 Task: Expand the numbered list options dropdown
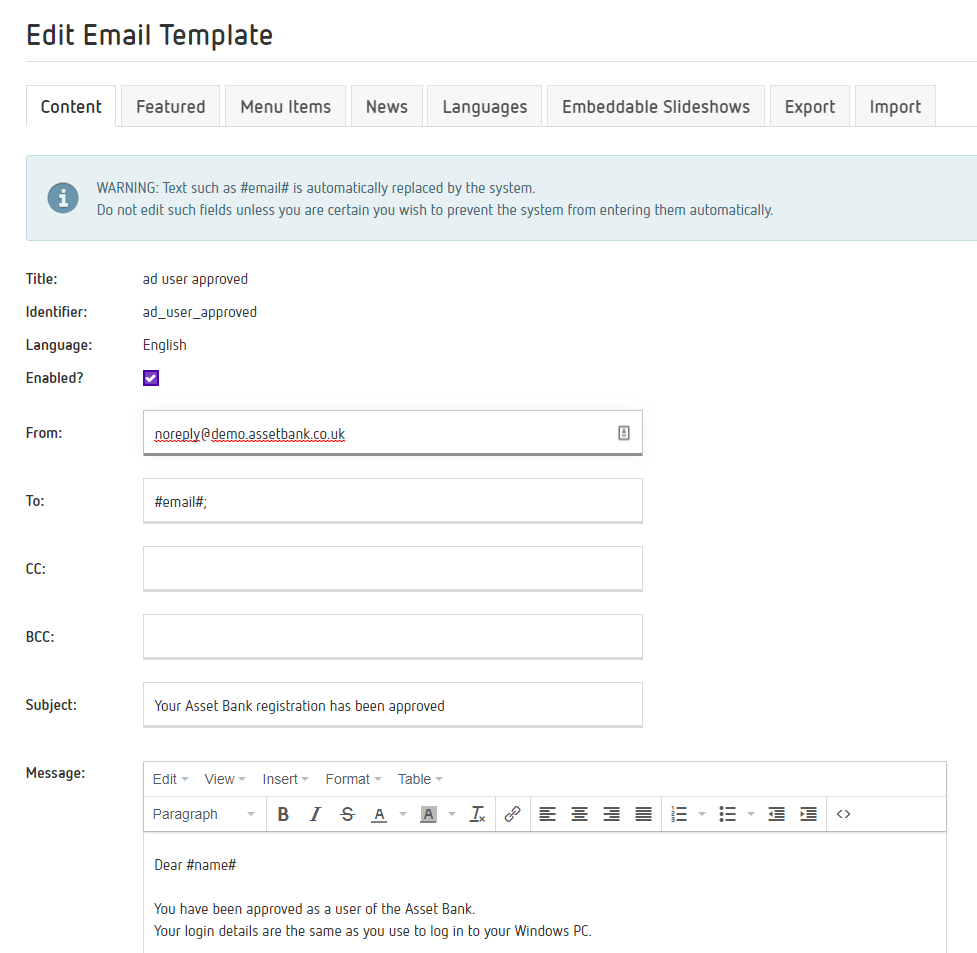(x=701, y=814)
